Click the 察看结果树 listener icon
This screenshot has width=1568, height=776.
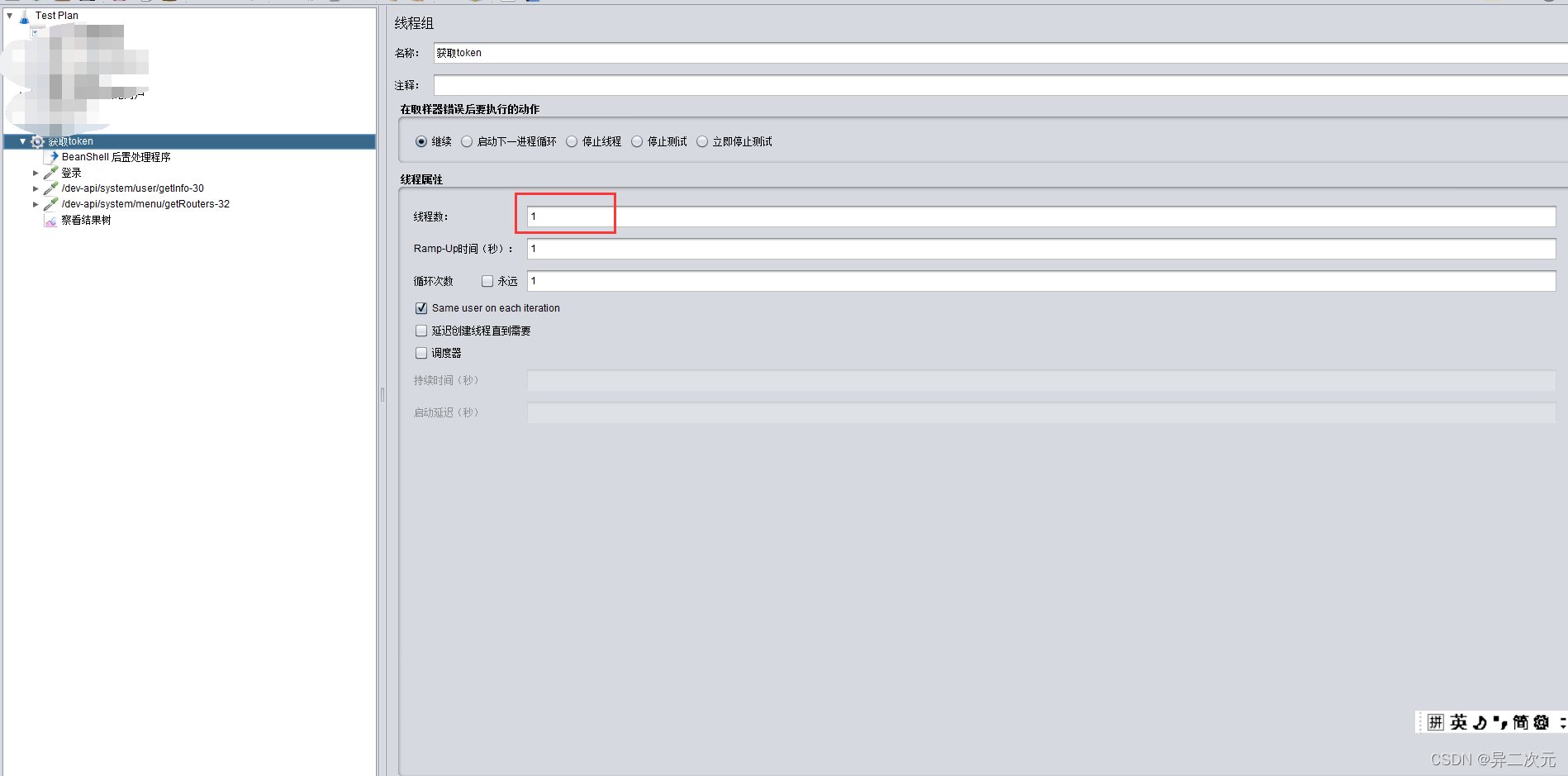(x=51, y=221)
